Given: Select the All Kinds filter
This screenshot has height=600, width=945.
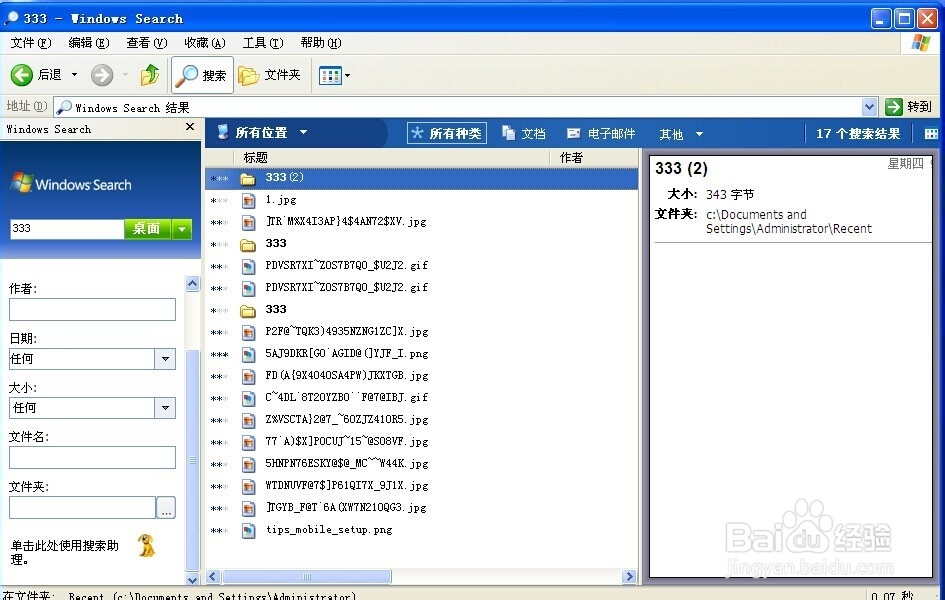Looking at the screenshot, I should tap(447, 133).
